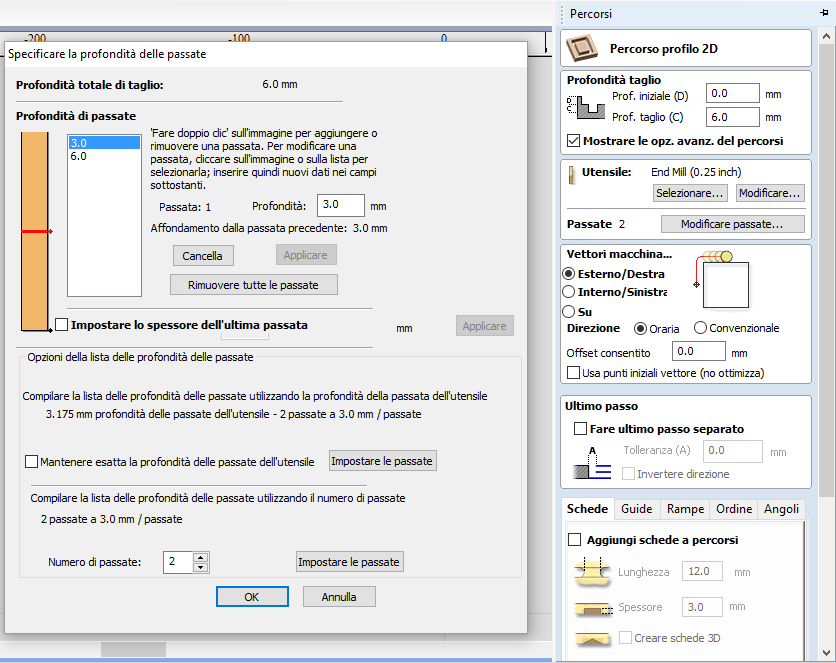The width and height of the screenshot is (836, 663).
Task: Click the Percorsi panel scroll down arrow
Action: click(x=826, y=652)
